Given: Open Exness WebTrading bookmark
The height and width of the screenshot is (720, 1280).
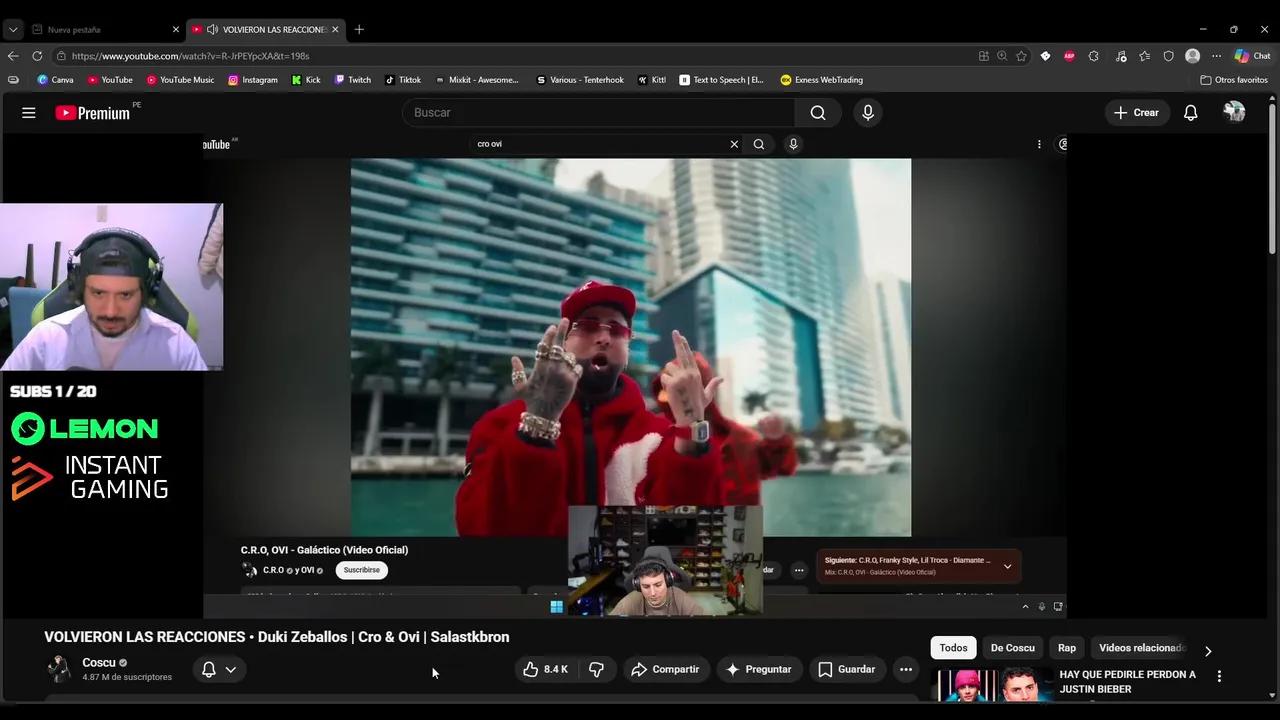Looking at the screenshot, I should click(x=821, y=80).
